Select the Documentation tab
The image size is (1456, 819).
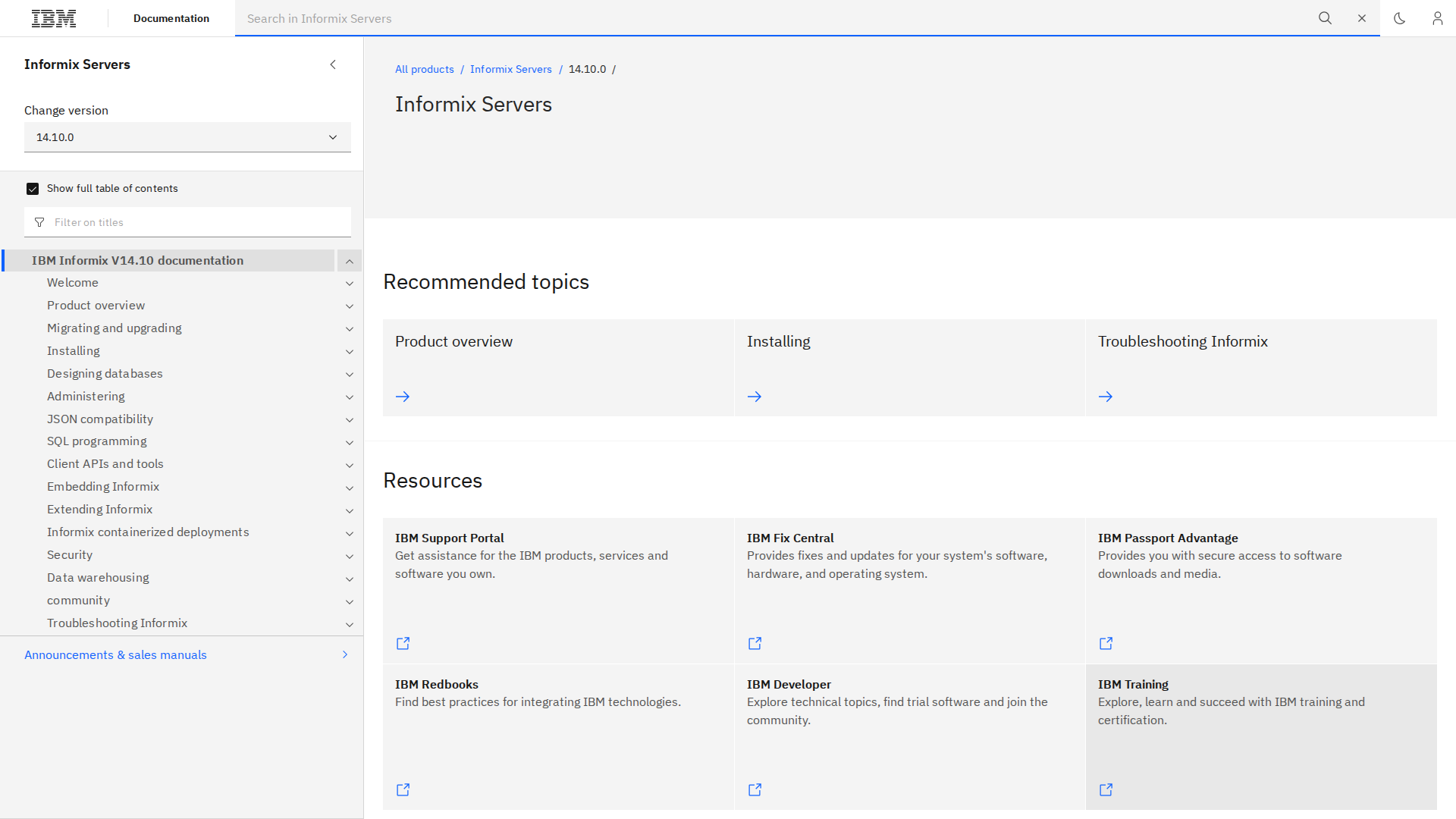coord(171,18)
